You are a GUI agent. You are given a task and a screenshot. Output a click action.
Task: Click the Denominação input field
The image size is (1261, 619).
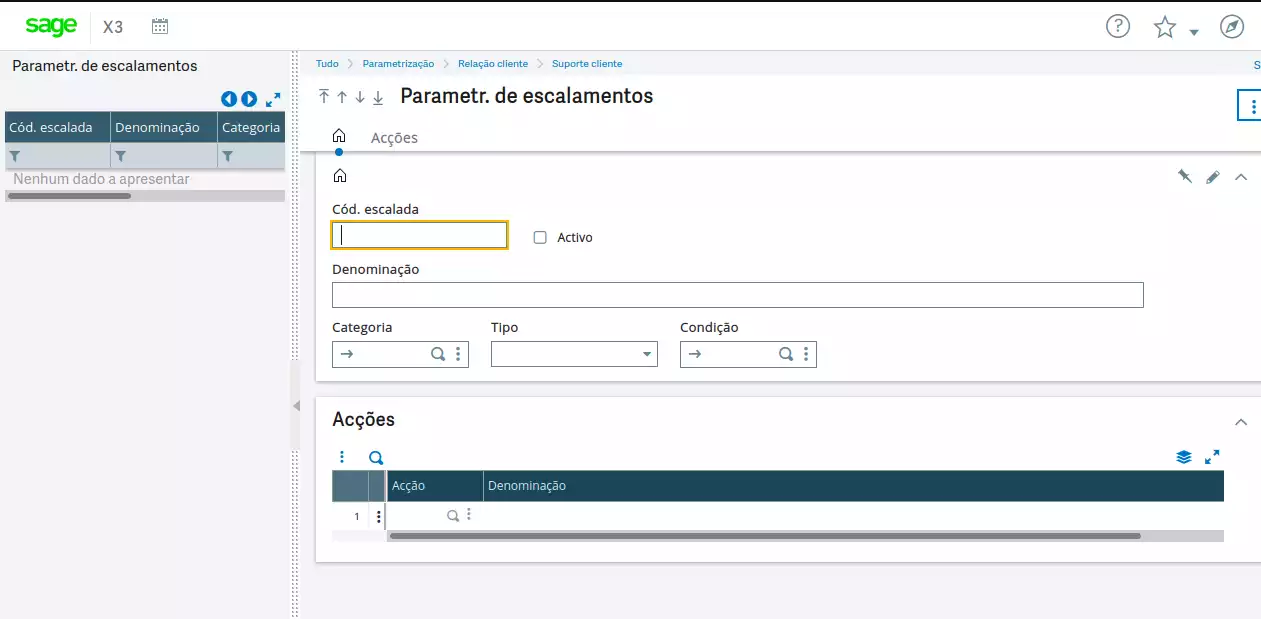click(x=737, y=295)
